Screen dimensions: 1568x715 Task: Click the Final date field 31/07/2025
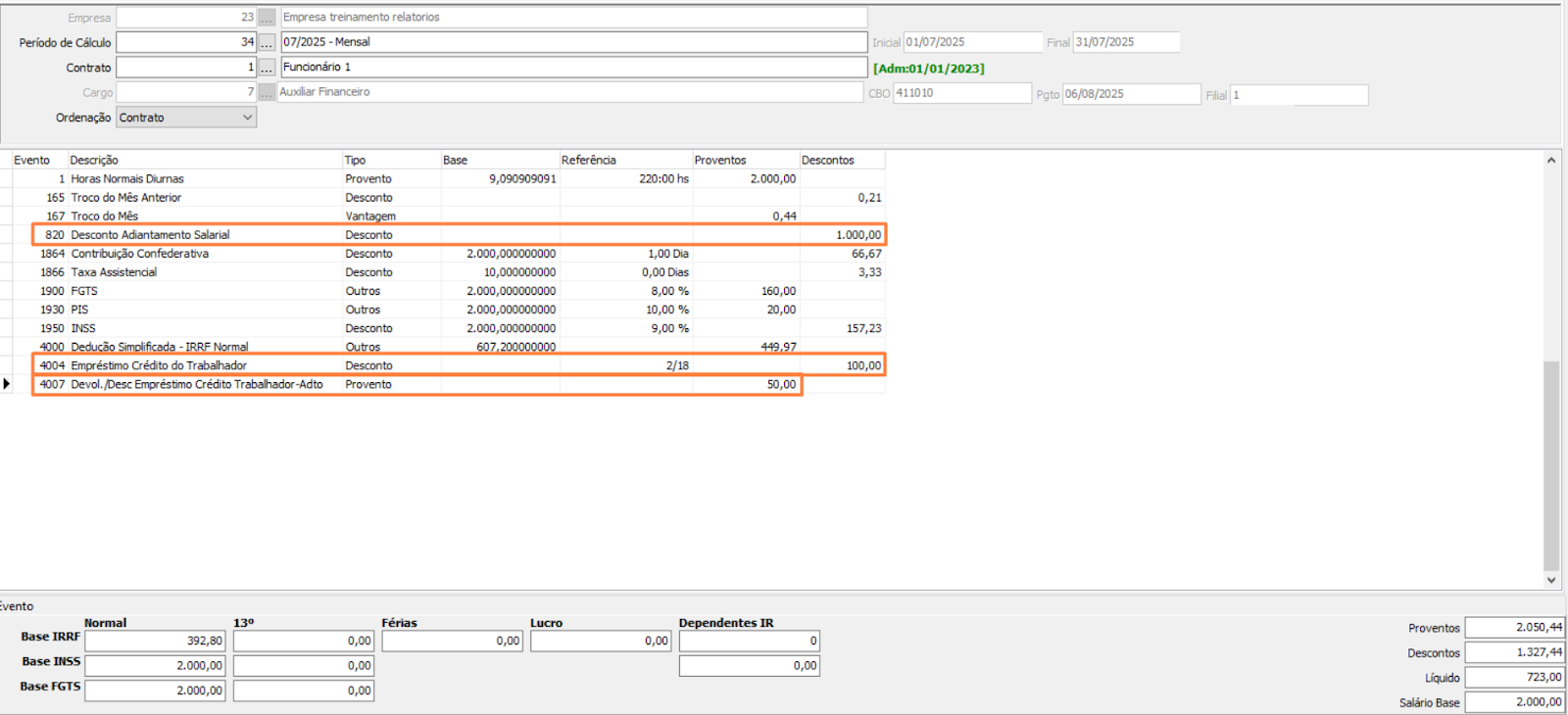pos(1126,42)
